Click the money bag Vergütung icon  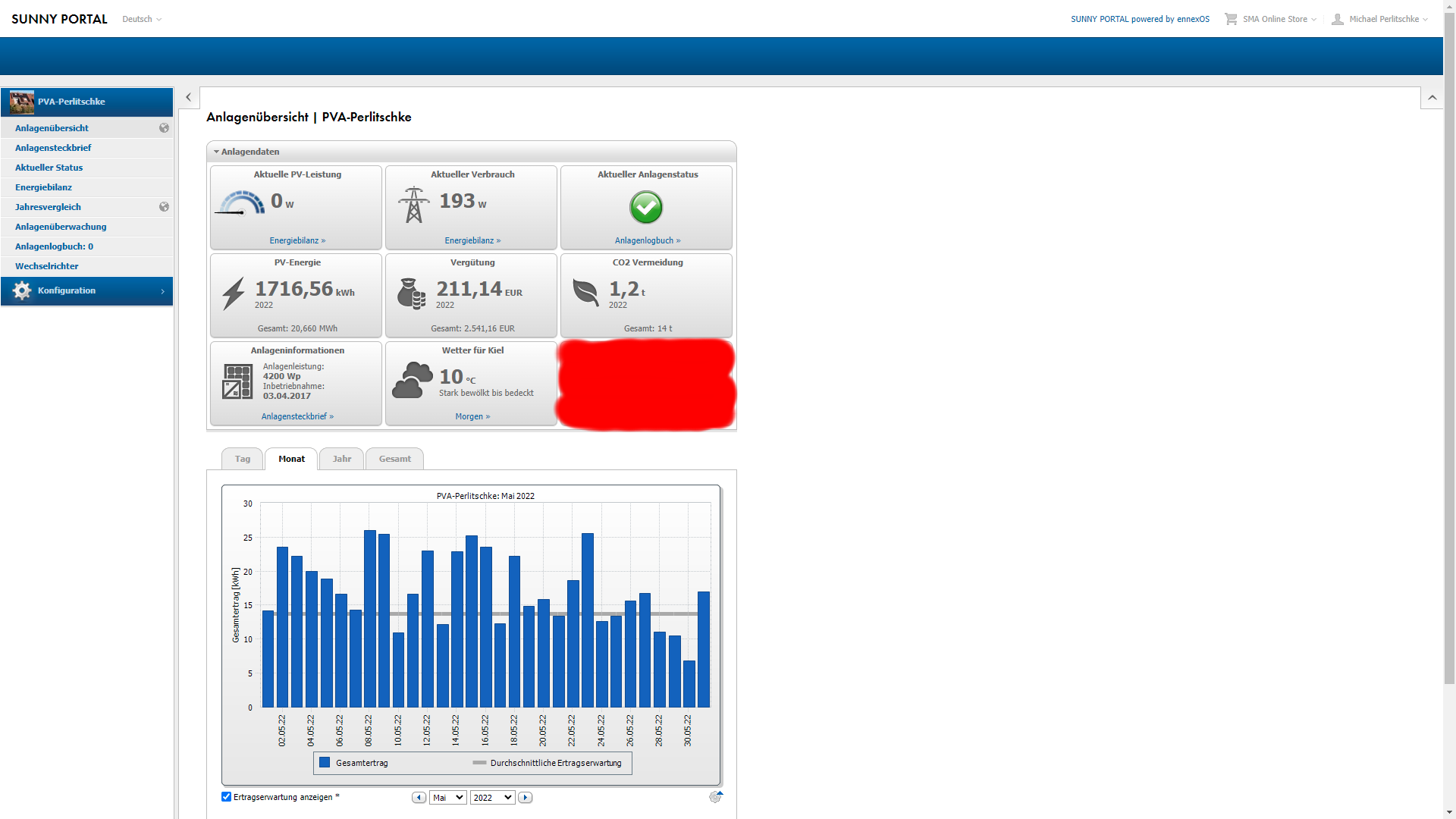pos(412,293)
